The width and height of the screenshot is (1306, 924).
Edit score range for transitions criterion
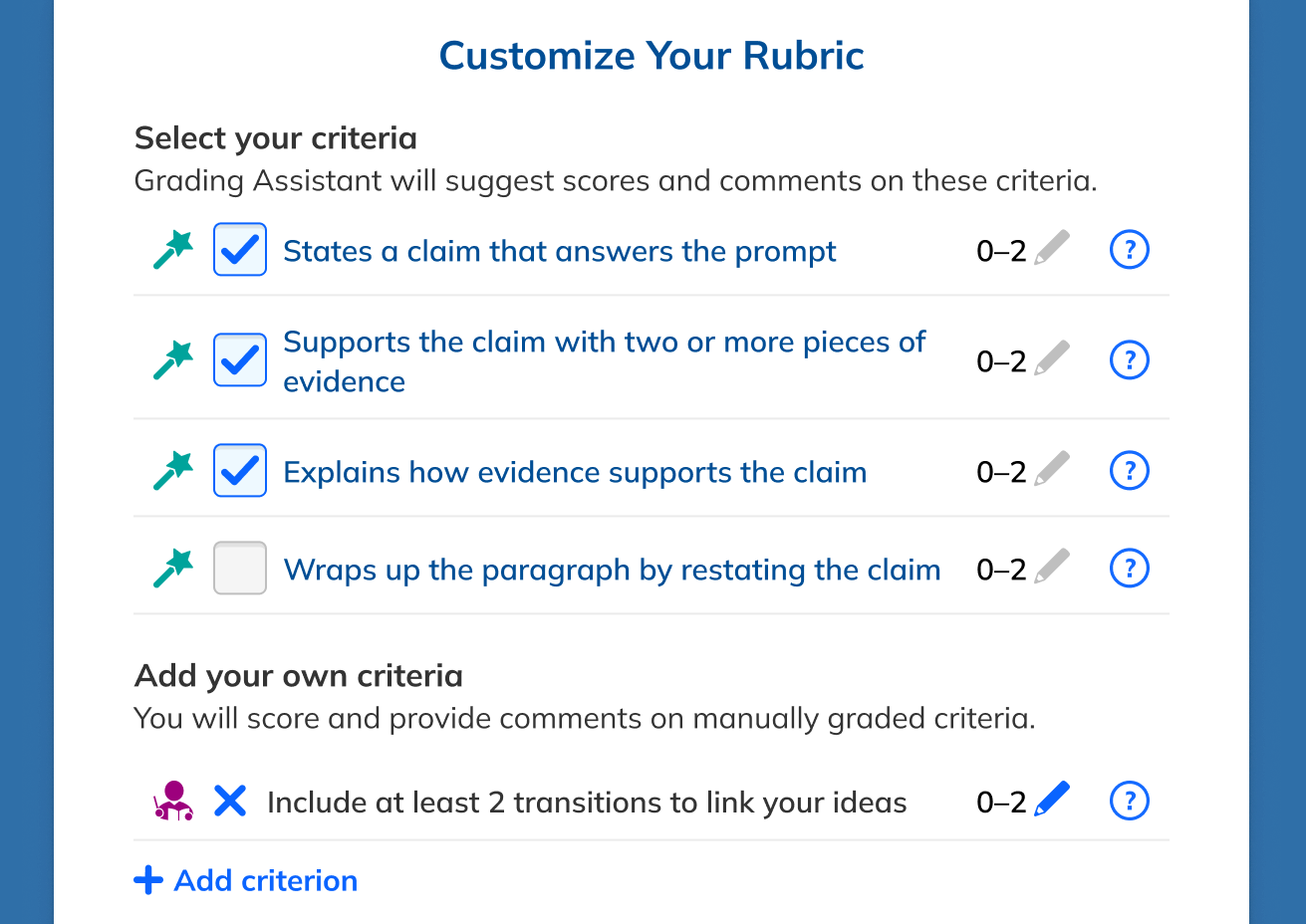click(x=1052, y=800)
